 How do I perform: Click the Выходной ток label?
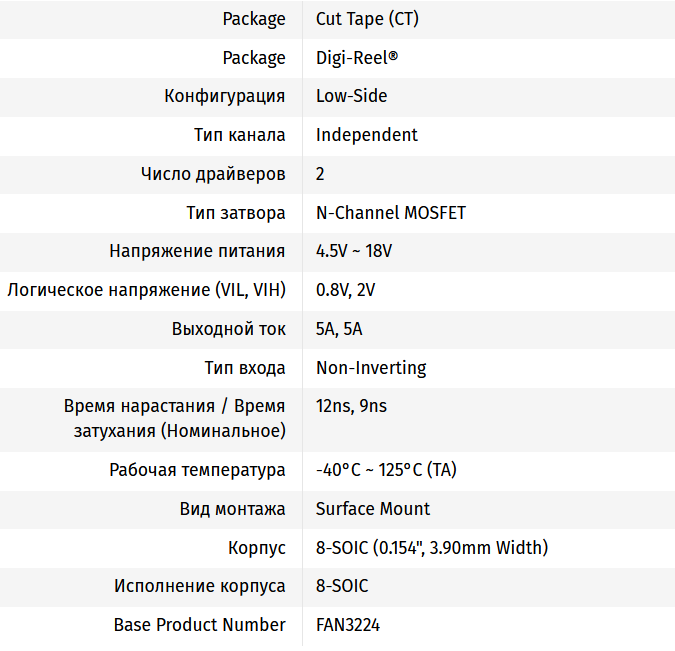point(229,329)
